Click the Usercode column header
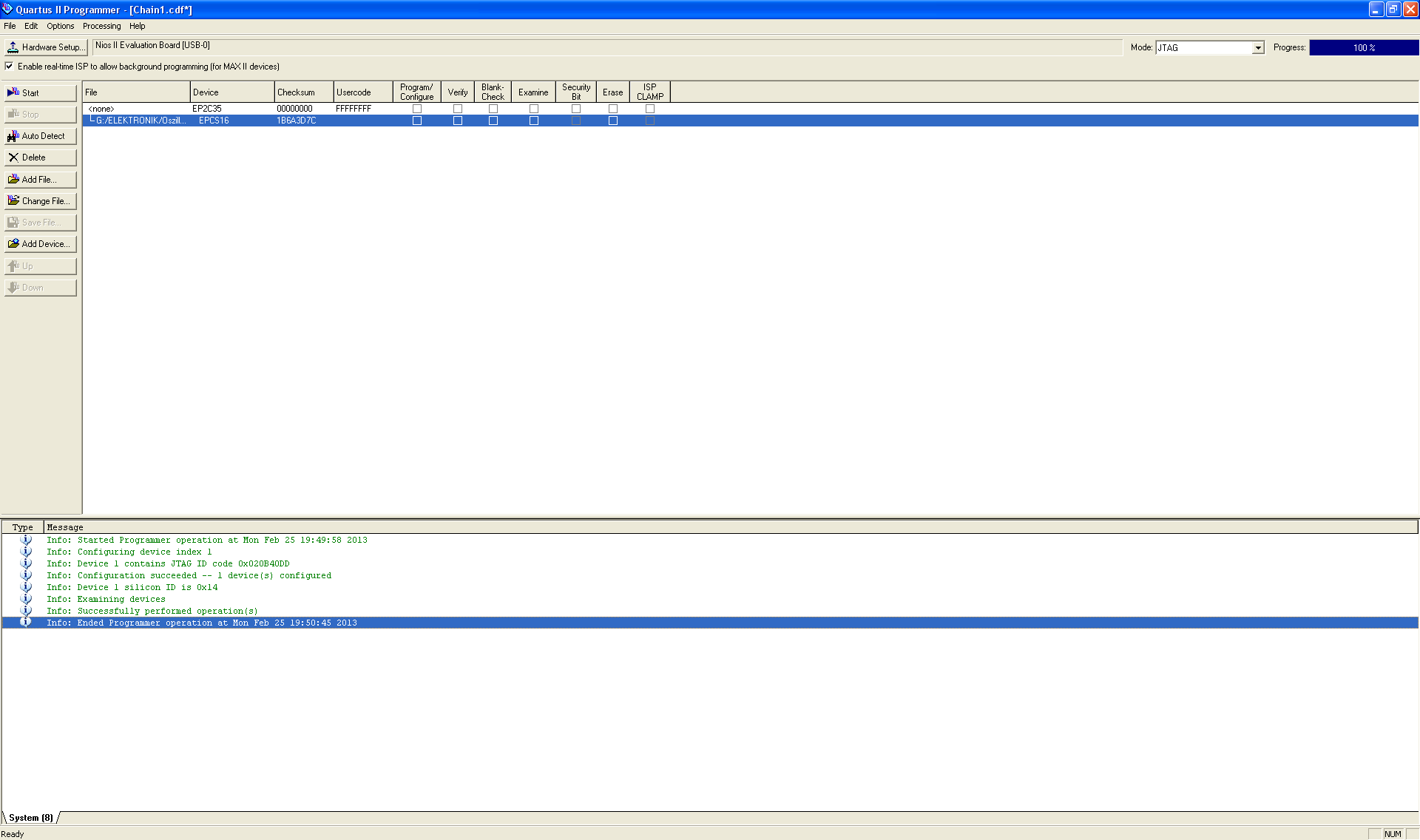Viewport: 1420px width, 840px height. pyautogui.click(x=363, y=92)
